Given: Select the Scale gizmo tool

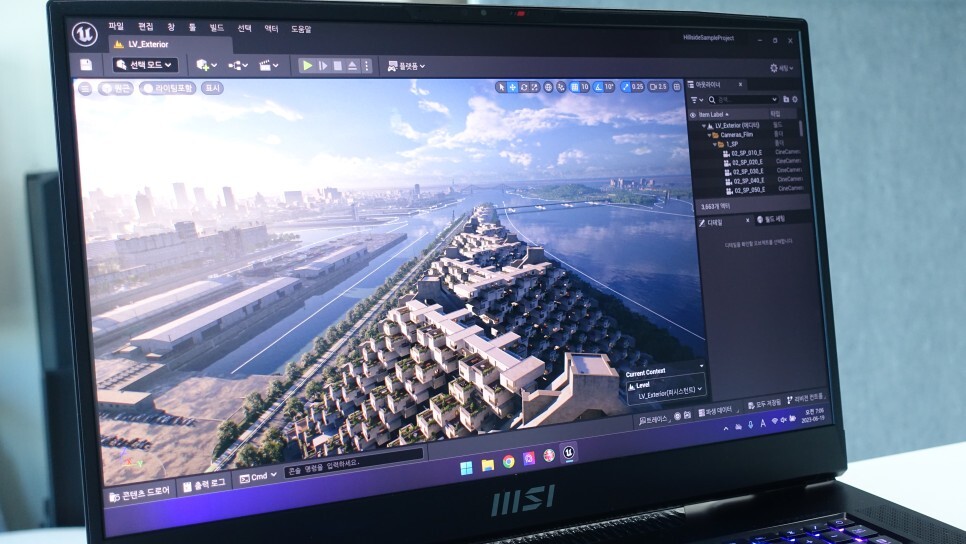Looking at the screenshot, I should click(x=535, y=87).
